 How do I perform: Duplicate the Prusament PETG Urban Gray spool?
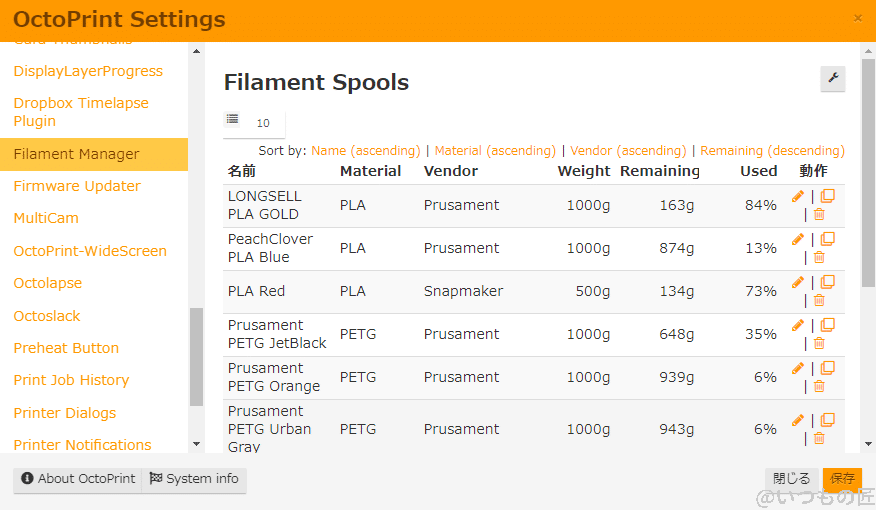[x=827, y=421]
